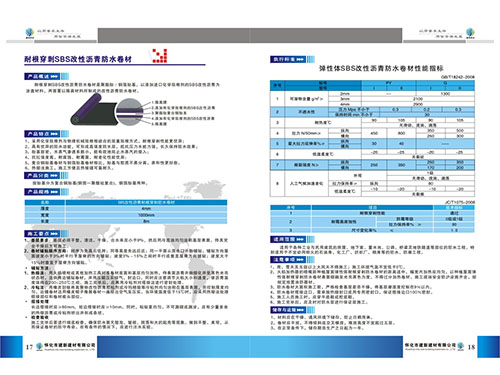Click the circular layer cross-section diagram

[130, 112]
